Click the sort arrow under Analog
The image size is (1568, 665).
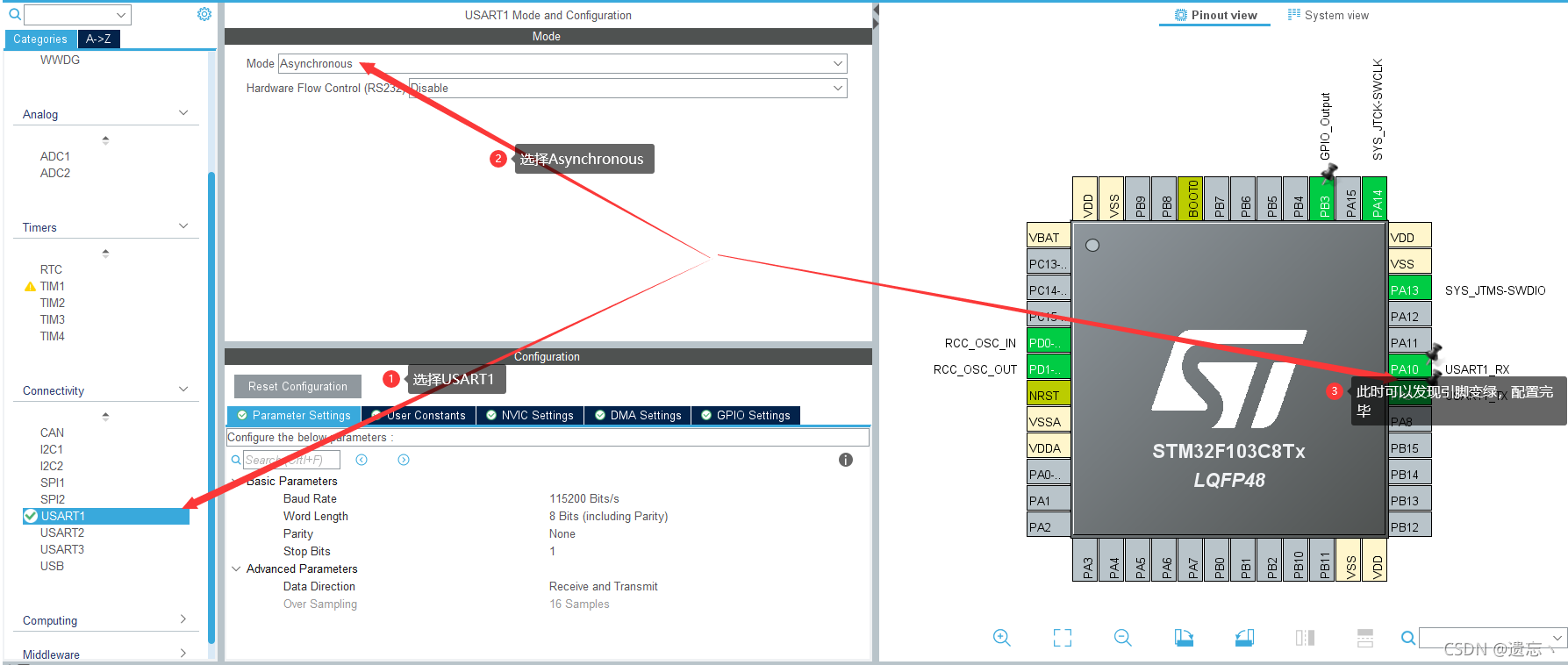pyautogui.click(x=105, y=139)
